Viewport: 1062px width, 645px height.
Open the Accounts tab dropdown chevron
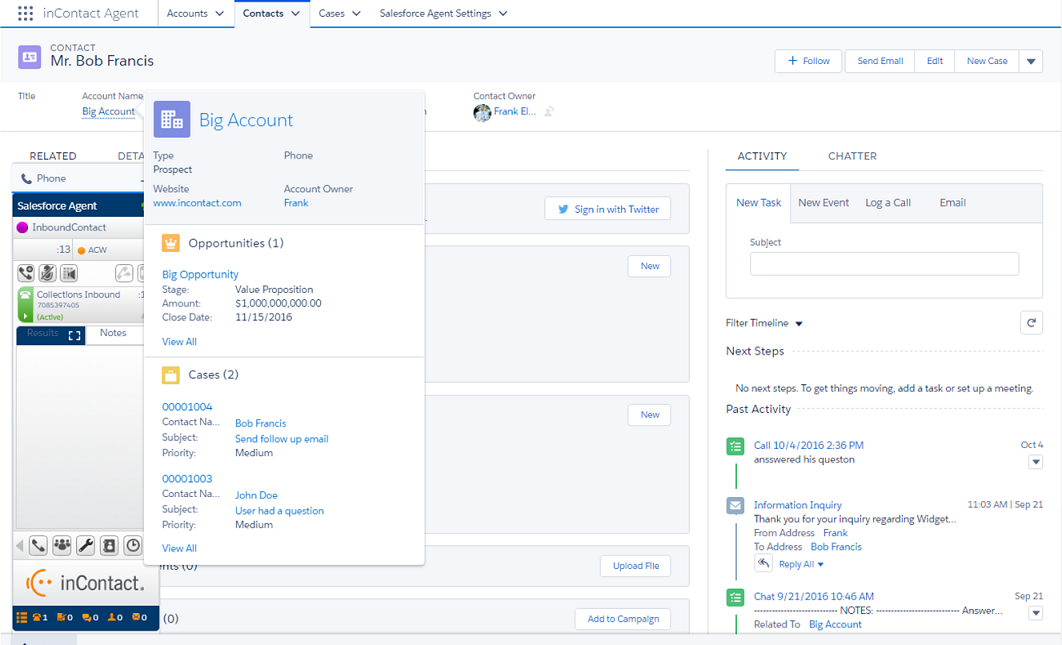click(219, 14)
